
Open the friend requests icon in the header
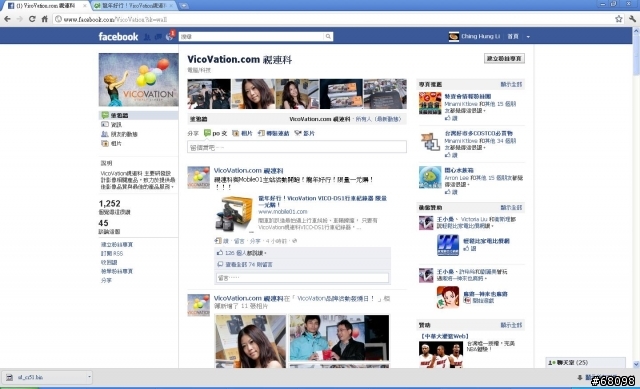coord(147,37)
